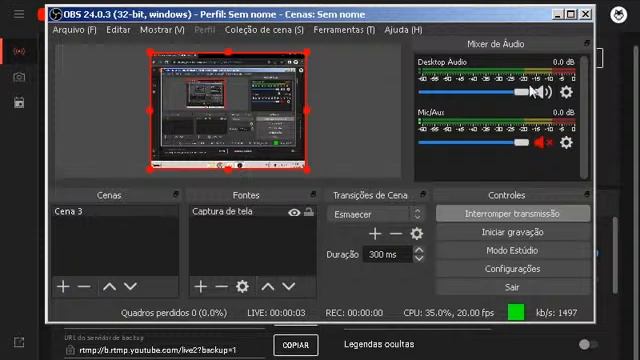The width and height of the screenshot is (640, 360).
Task: Undock the Transições de Cena panel
Action: (423, 194)
